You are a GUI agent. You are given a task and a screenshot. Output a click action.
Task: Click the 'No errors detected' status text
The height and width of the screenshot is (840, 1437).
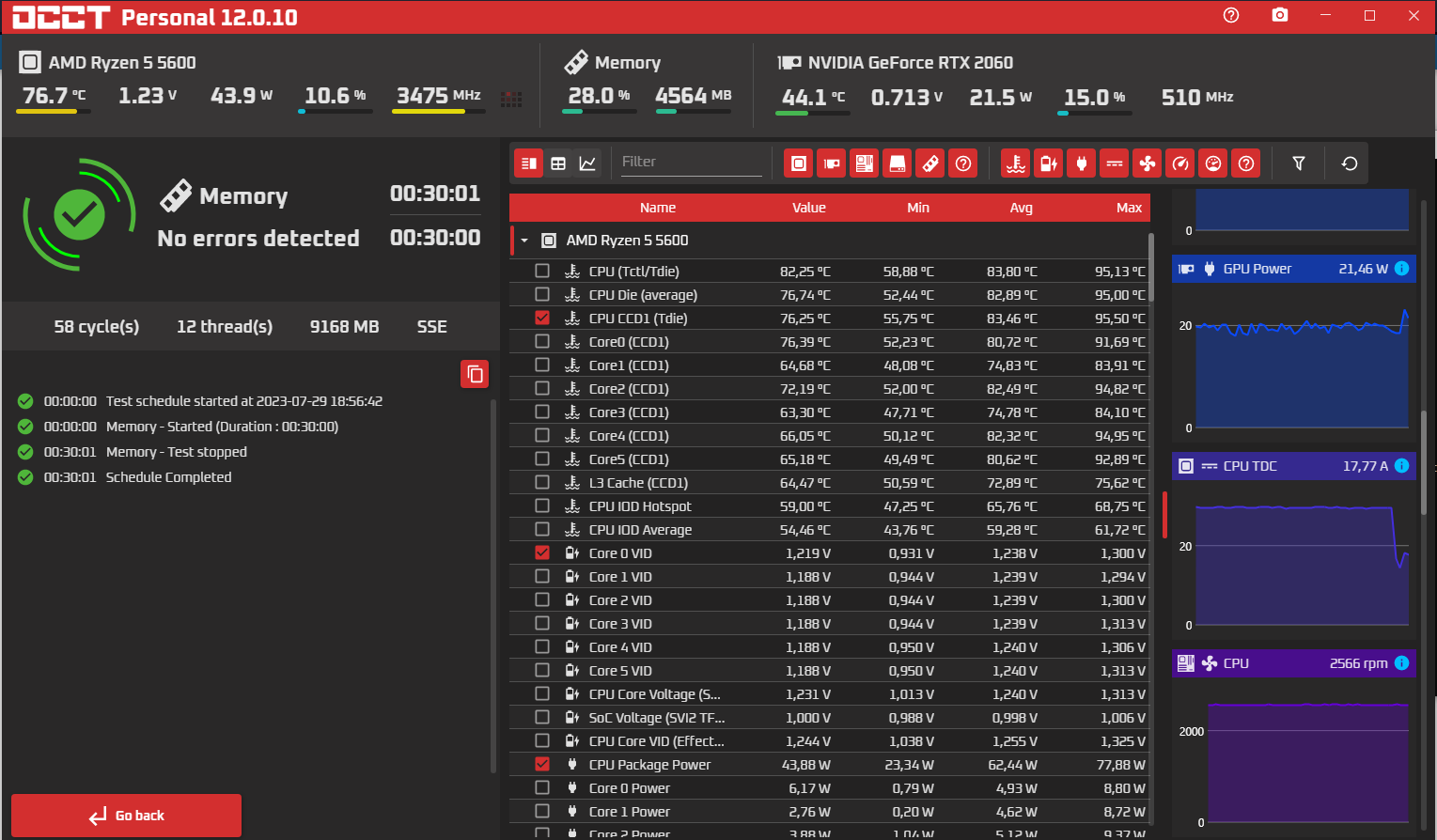[x=258, y=239]
